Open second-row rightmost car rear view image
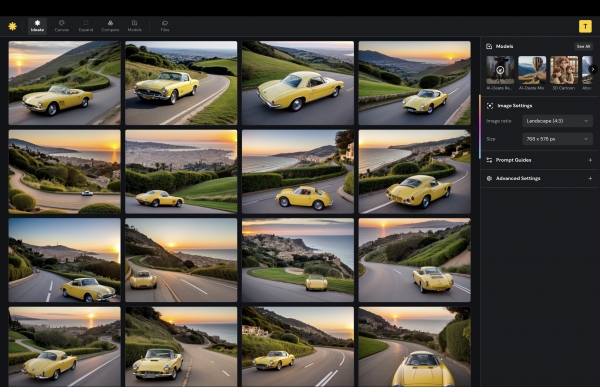600x387 pixels. [x=414, y=171]
